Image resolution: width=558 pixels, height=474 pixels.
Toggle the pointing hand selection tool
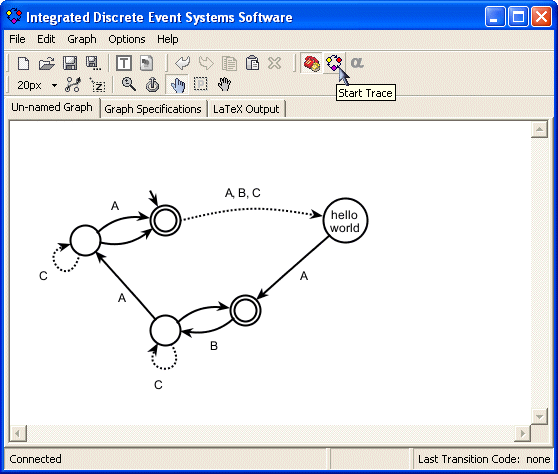tap(177, 85)
